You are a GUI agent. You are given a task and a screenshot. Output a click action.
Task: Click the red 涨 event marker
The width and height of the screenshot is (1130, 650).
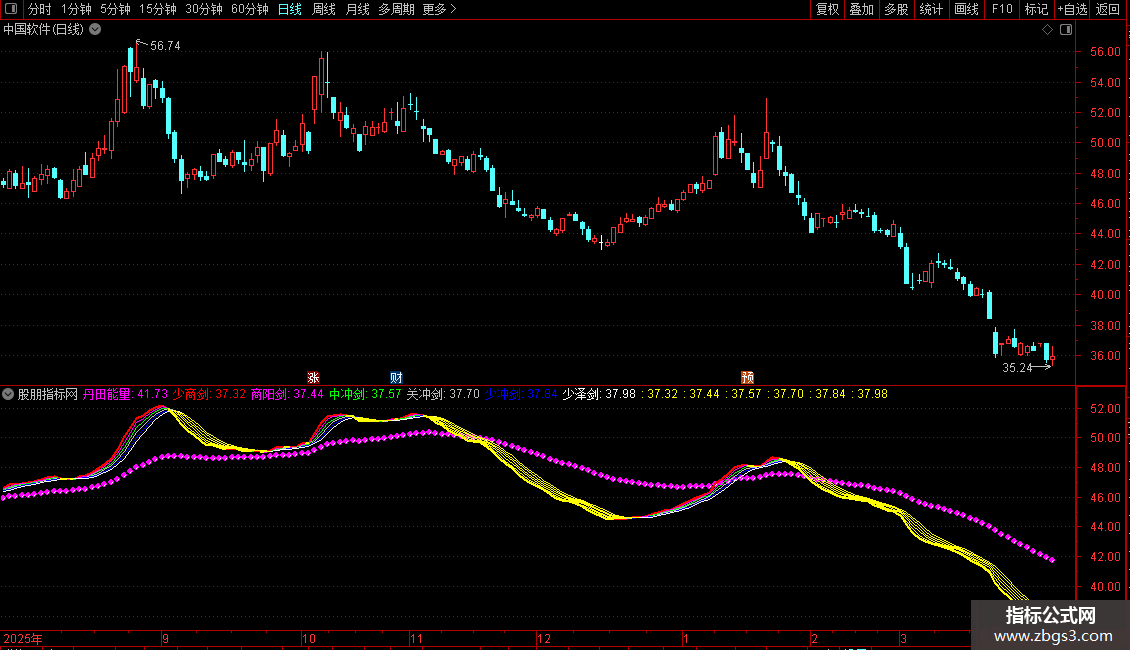pyautogui.click(x=313, y=377)
